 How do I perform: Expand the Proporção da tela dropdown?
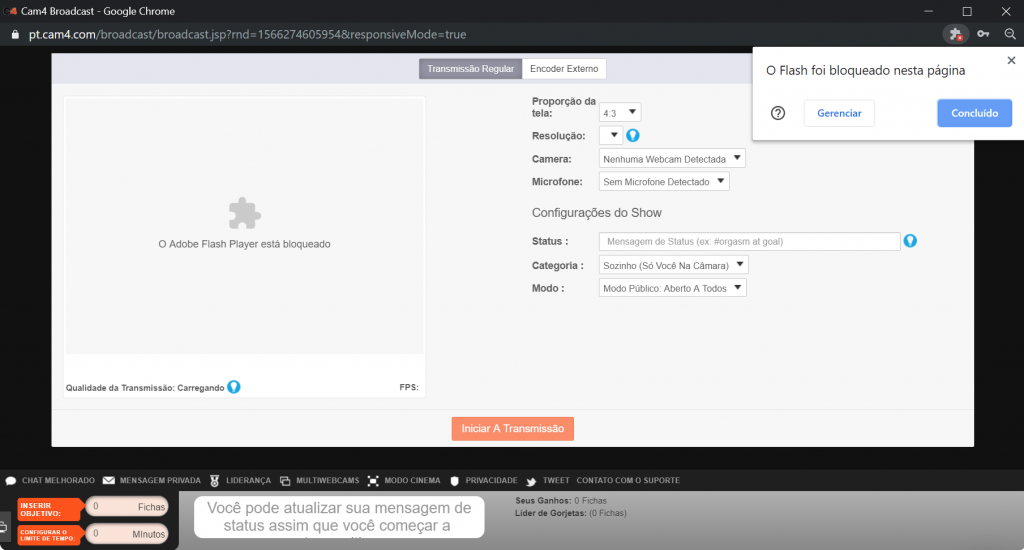coord(620,112)
